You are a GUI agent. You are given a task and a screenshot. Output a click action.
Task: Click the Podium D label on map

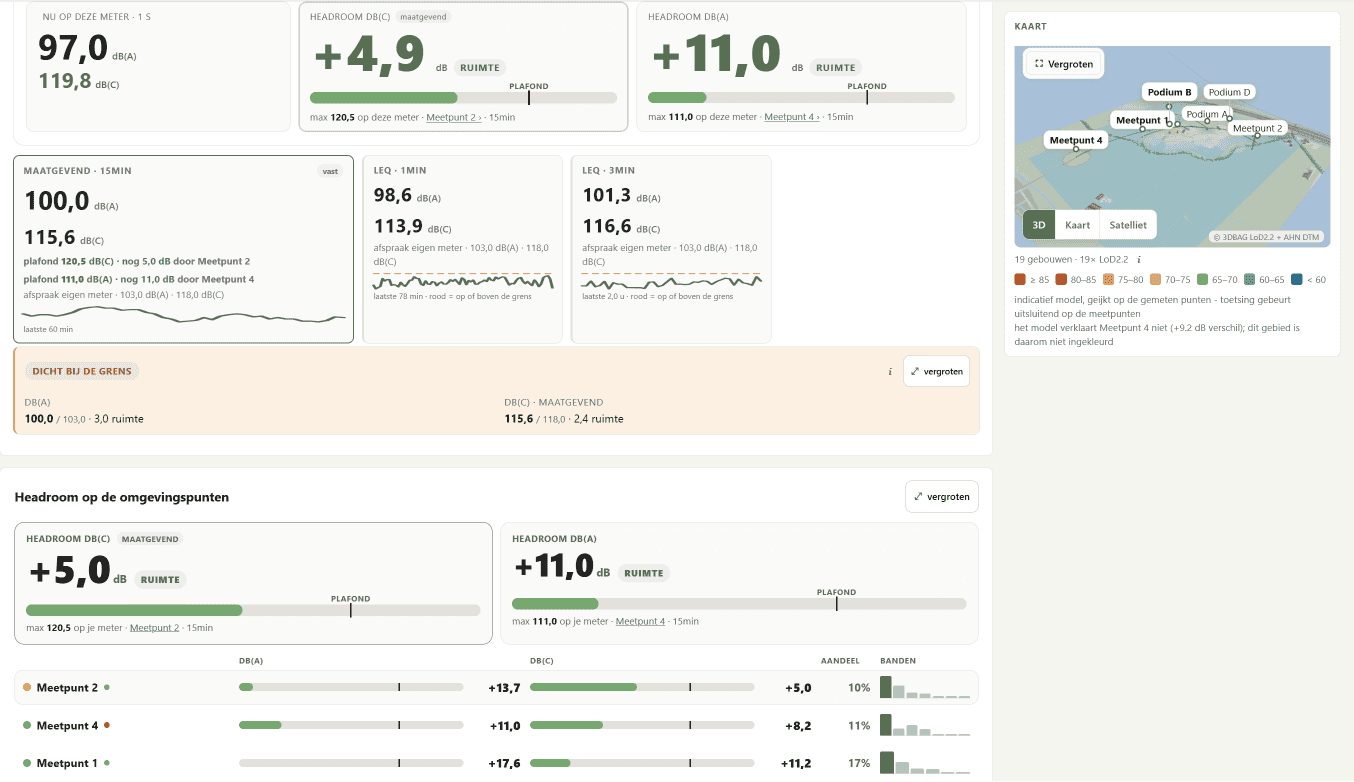[x=1229, y=92]
